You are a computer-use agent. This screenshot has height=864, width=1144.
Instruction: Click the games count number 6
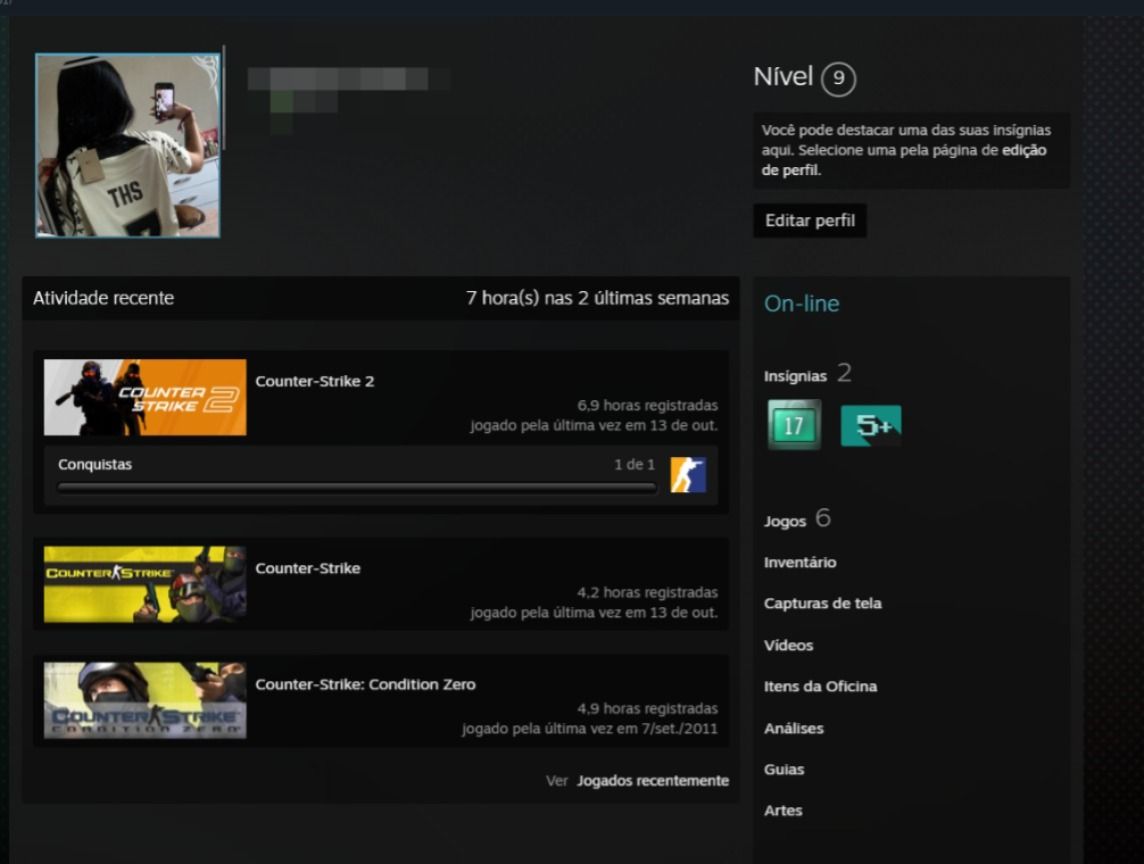pyautogui.click(x=823, y=518)
